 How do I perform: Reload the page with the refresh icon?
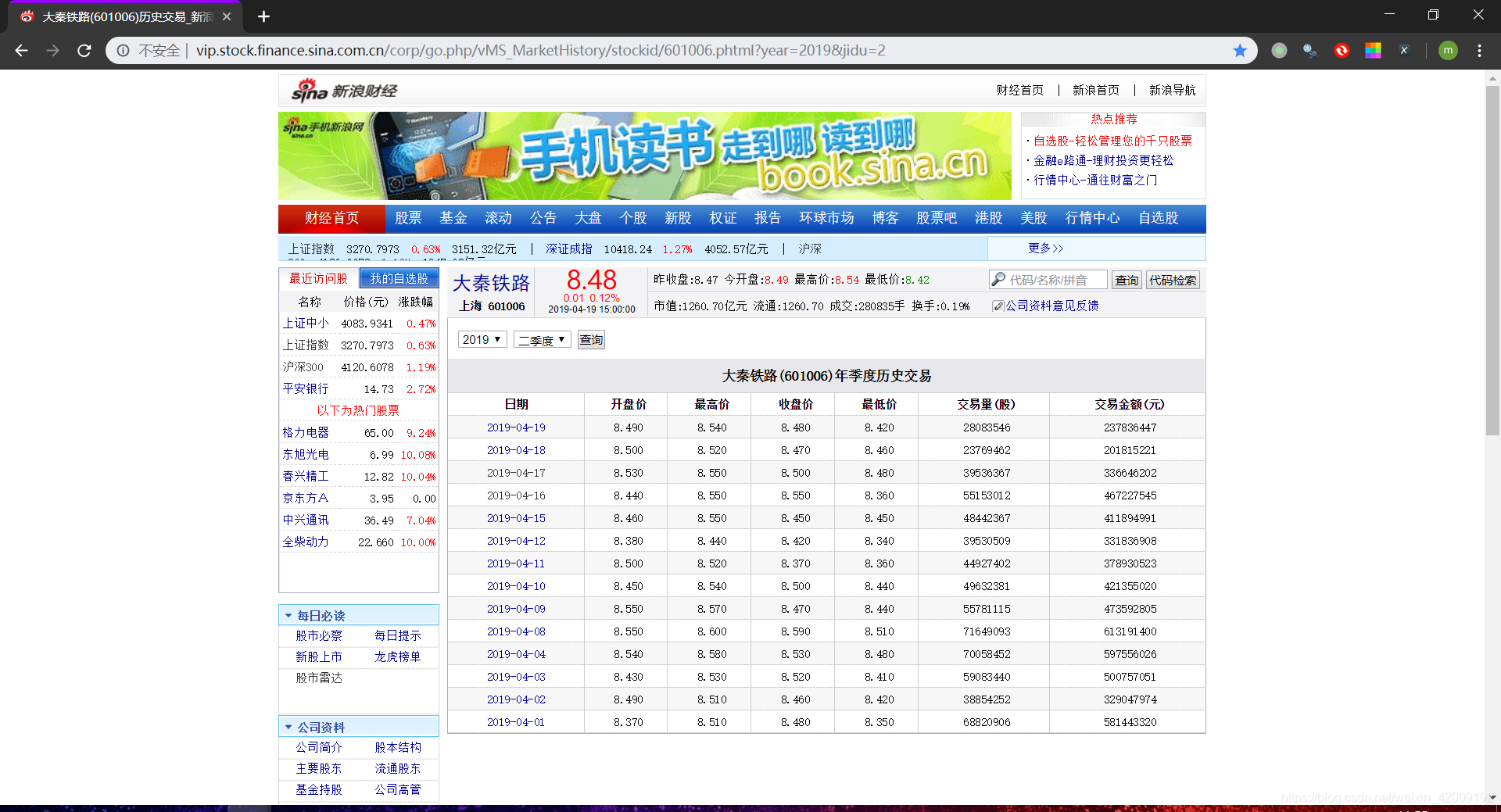point(84,51)
